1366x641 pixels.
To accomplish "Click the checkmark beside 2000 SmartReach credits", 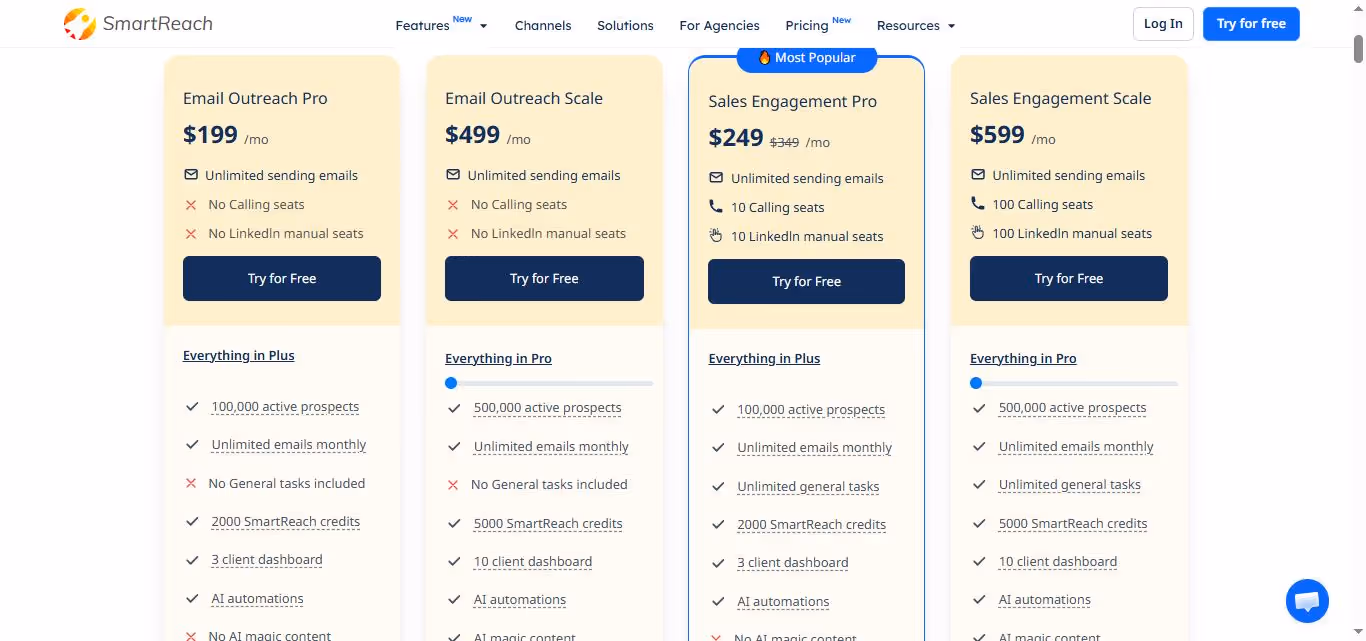I will pyautogui.click(x=191, y=521).
